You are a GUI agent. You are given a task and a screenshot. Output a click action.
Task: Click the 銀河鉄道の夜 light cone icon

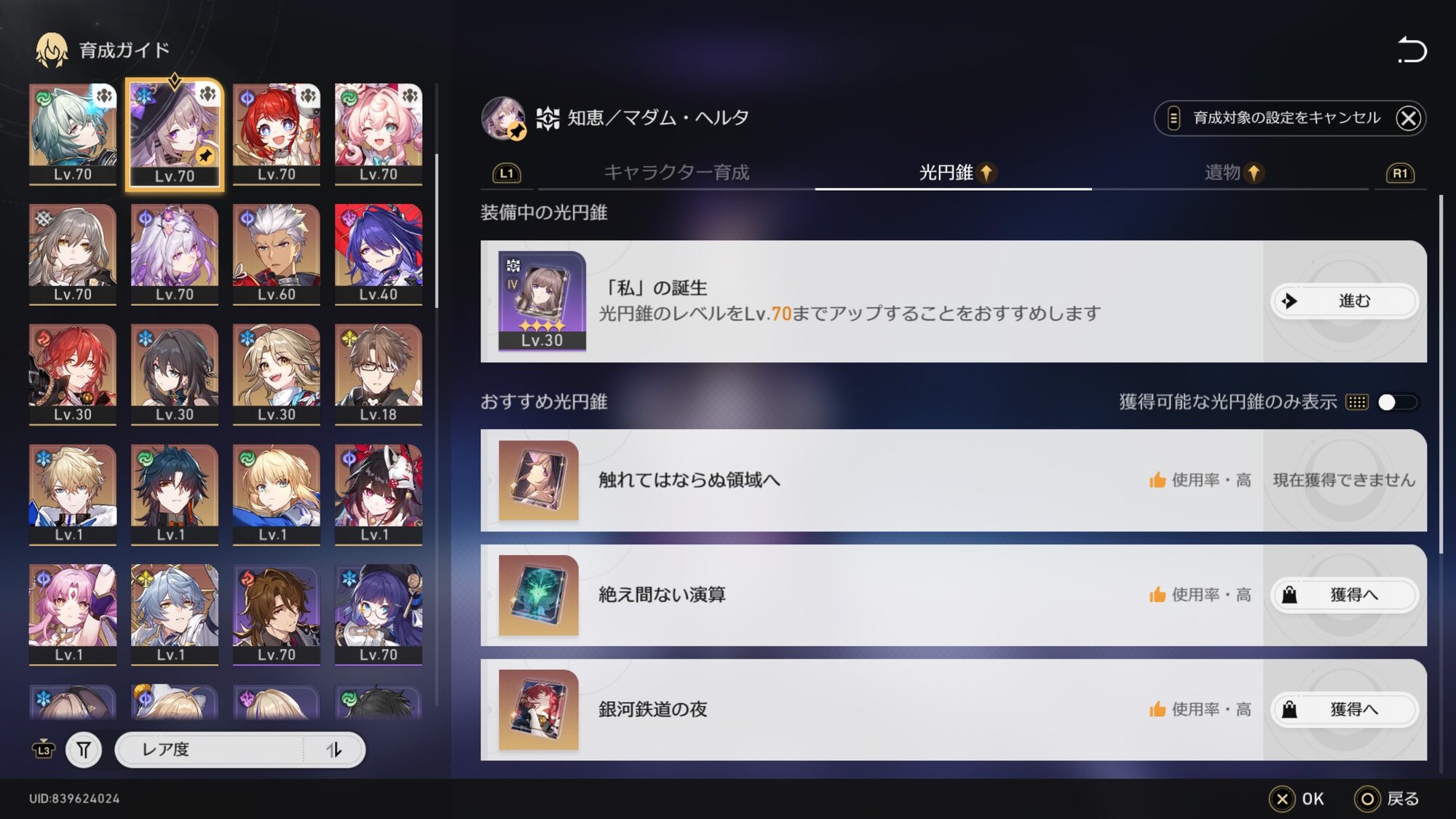538,710
